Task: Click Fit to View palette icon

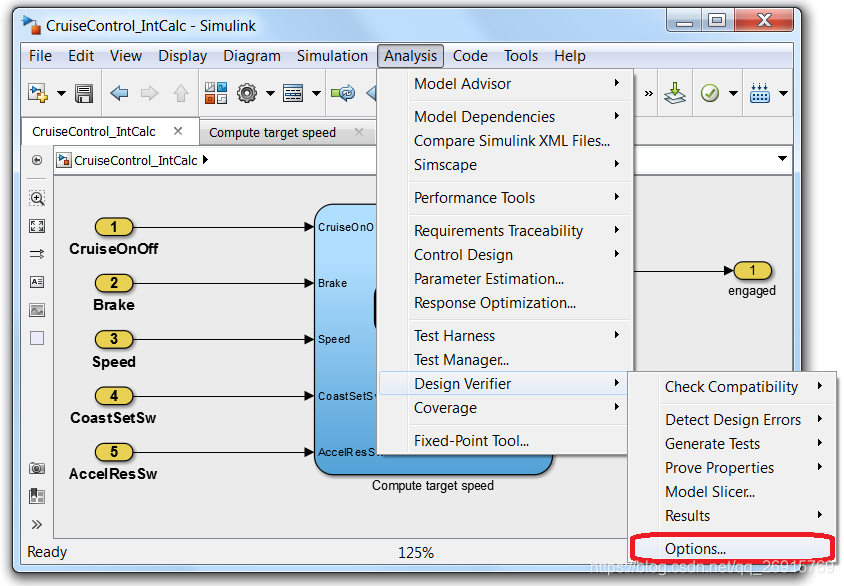Action: coord(37,226)
